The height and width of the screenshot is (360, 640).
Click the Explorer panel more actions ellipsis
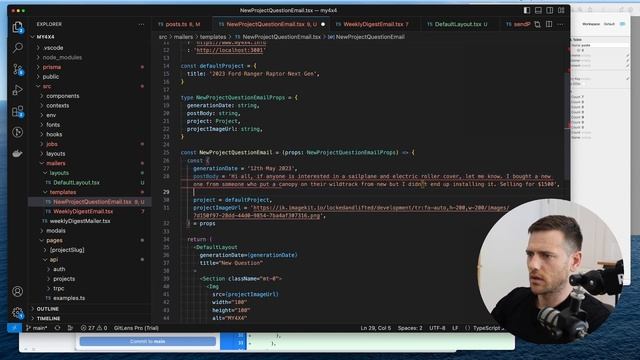point(141,24)
